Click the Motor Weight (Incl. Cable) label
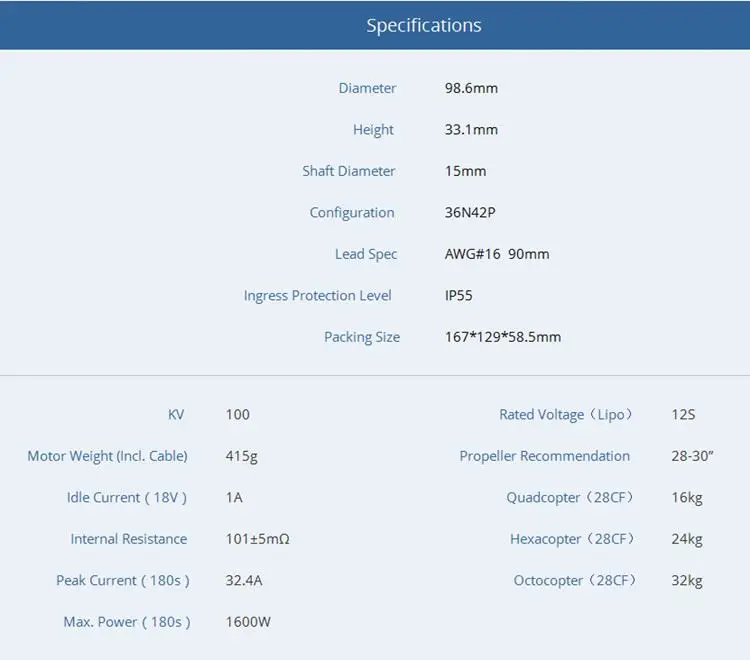Screen dimensions: 750x660 (x=107, y=456)
